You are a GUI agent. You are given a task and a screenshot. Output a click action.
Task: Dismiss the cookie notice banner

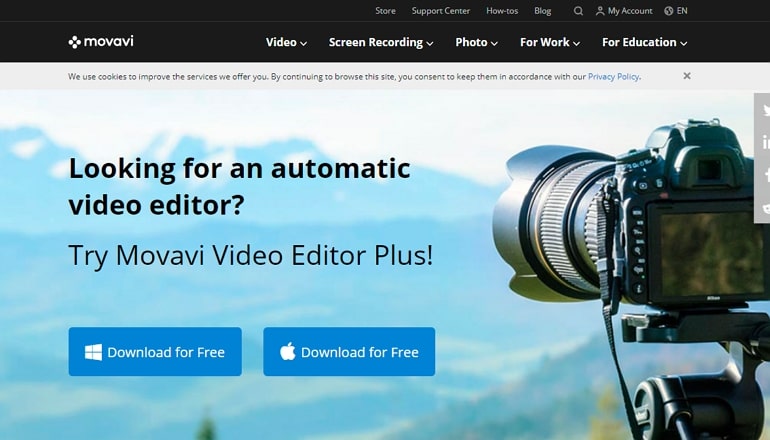point(687,76)
